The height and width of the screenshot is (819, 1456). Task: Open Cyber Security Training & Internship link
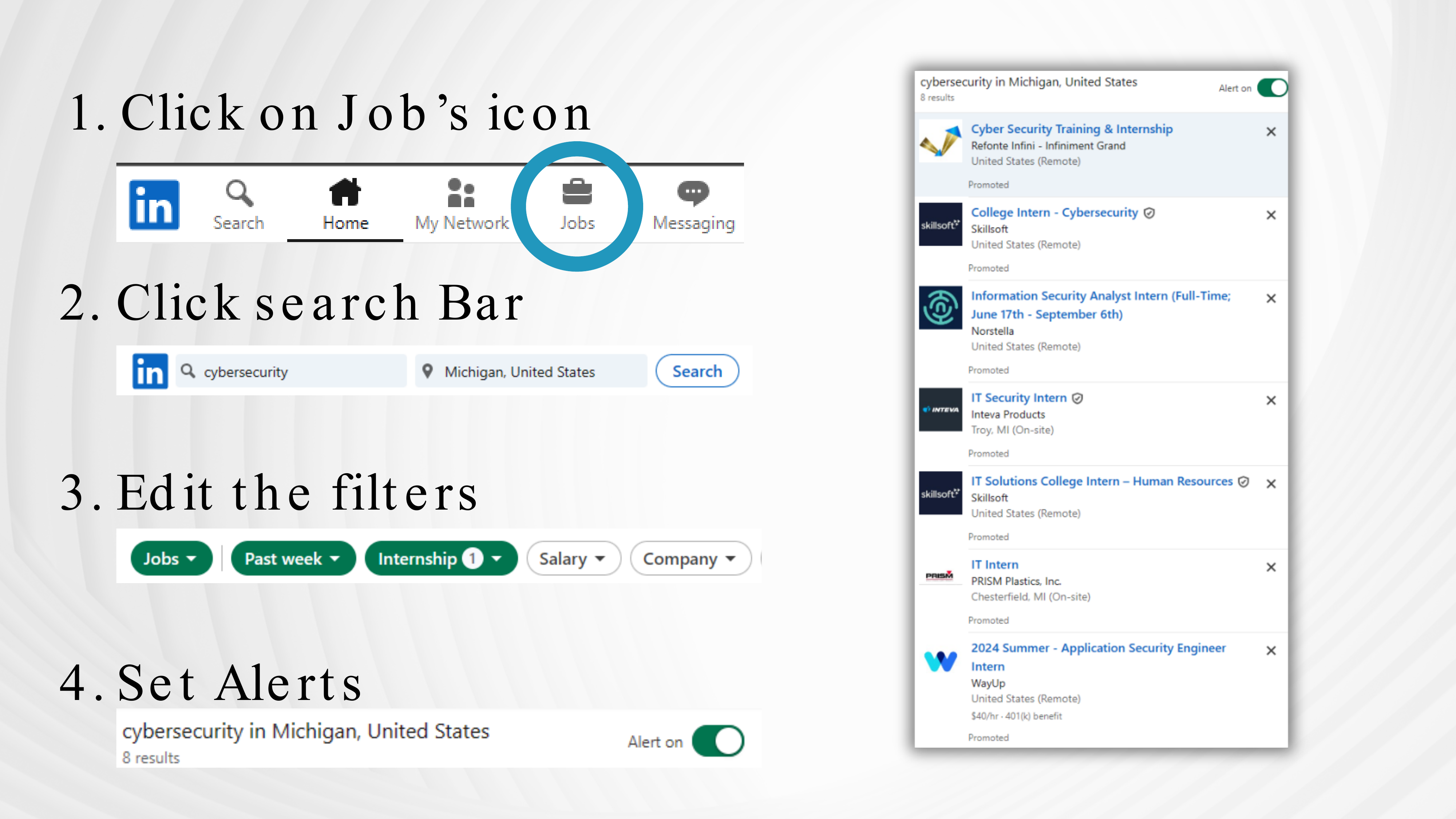point(1071,129)
